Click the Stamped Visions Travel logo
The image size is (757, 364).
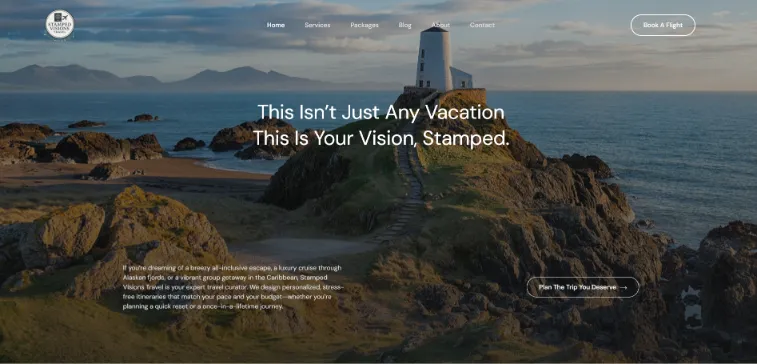pos(60,24)
